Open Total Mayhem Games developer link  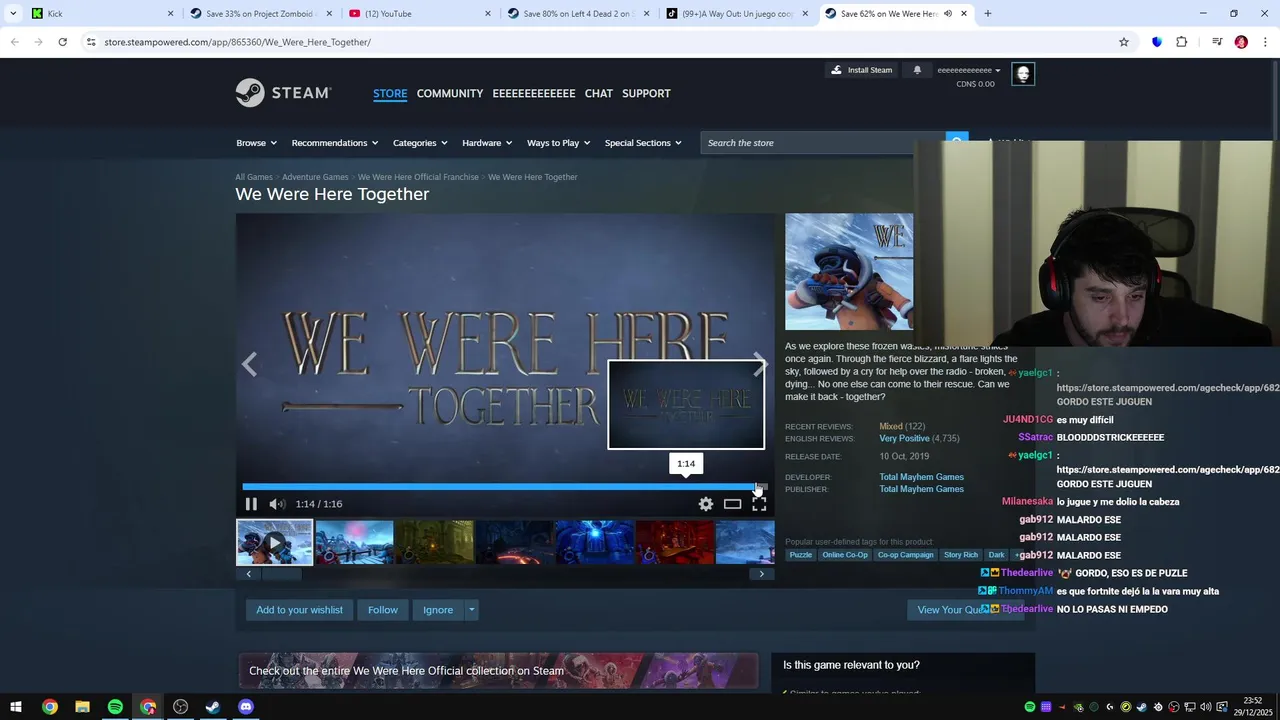tap(921, 477)
